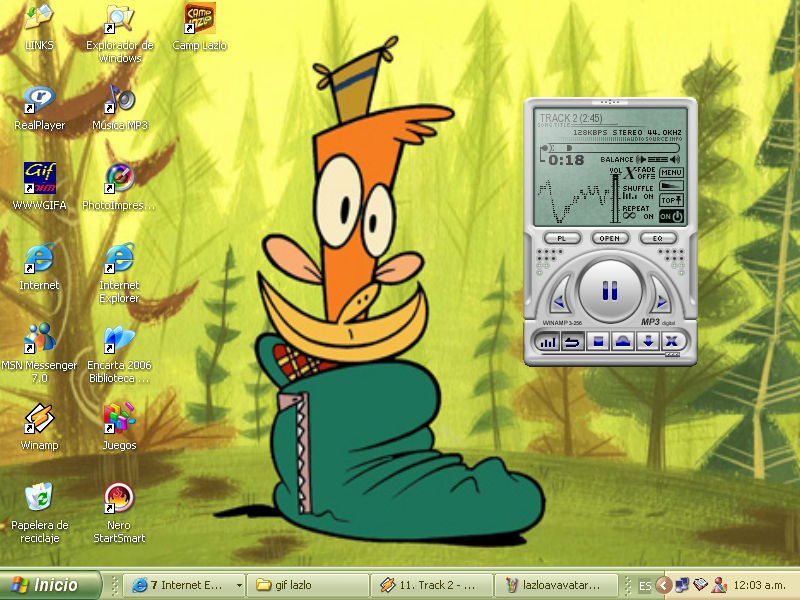Open the Papelera de reciclaje
Screen dimensions: 800x600
[x=39, y=513]
